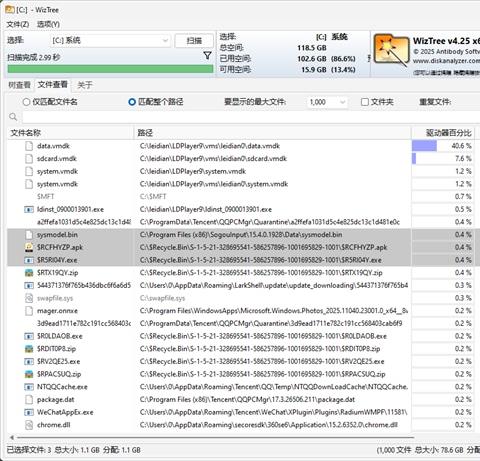Screen dimensions: 480x461
Task: Open the [C:] 系统 drive dropdown
Action: (110, 41)
